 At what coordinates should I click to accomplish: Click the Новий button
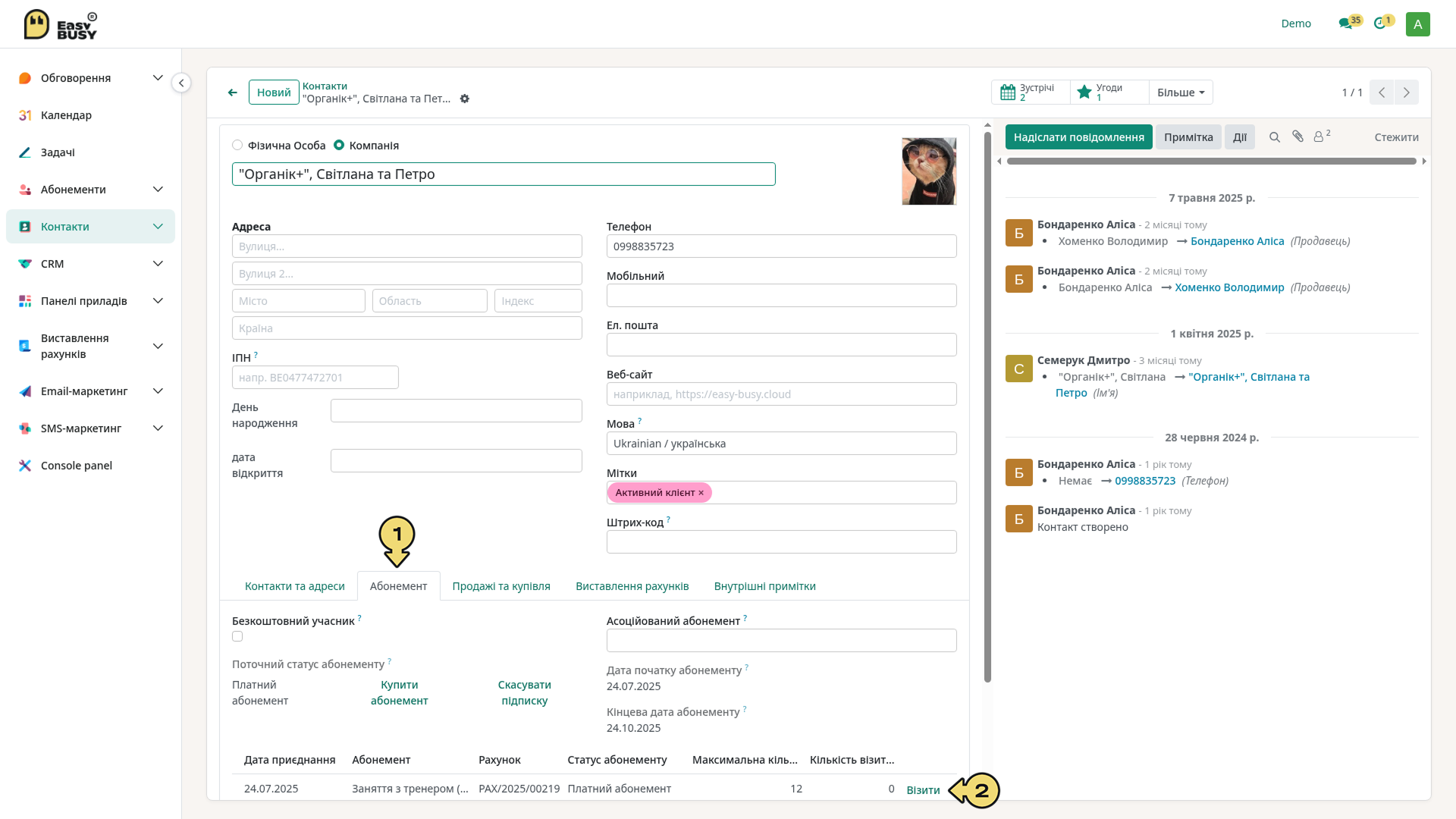[274, 93]
